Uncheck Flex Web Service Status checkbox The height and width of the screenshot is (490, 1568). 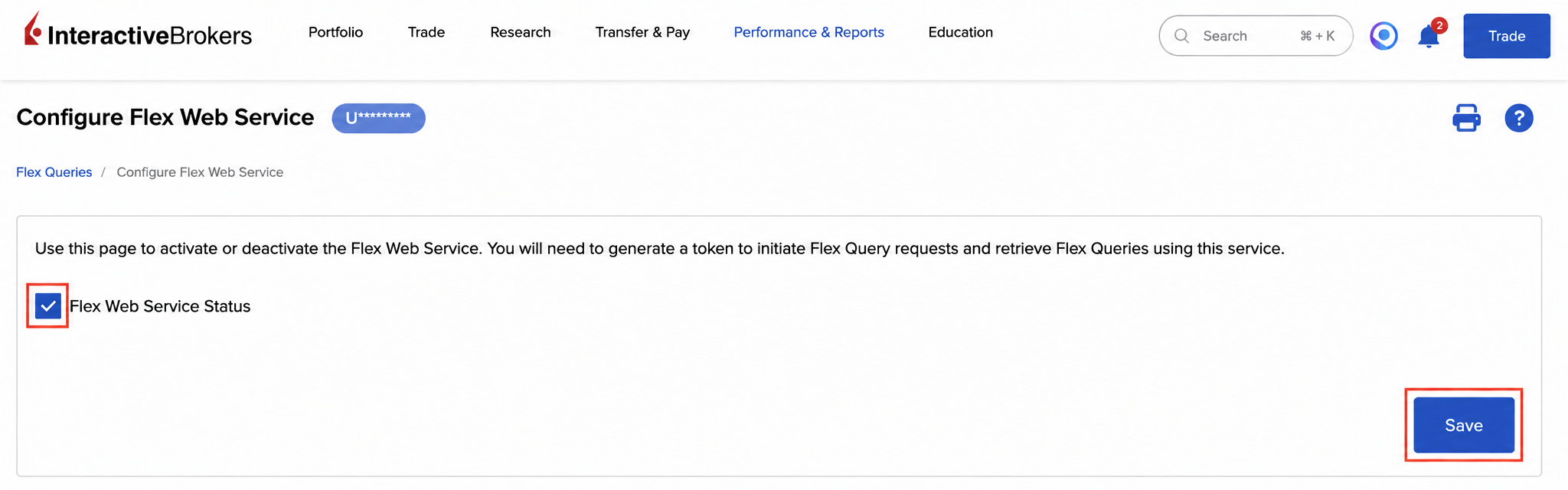point(48,306)
